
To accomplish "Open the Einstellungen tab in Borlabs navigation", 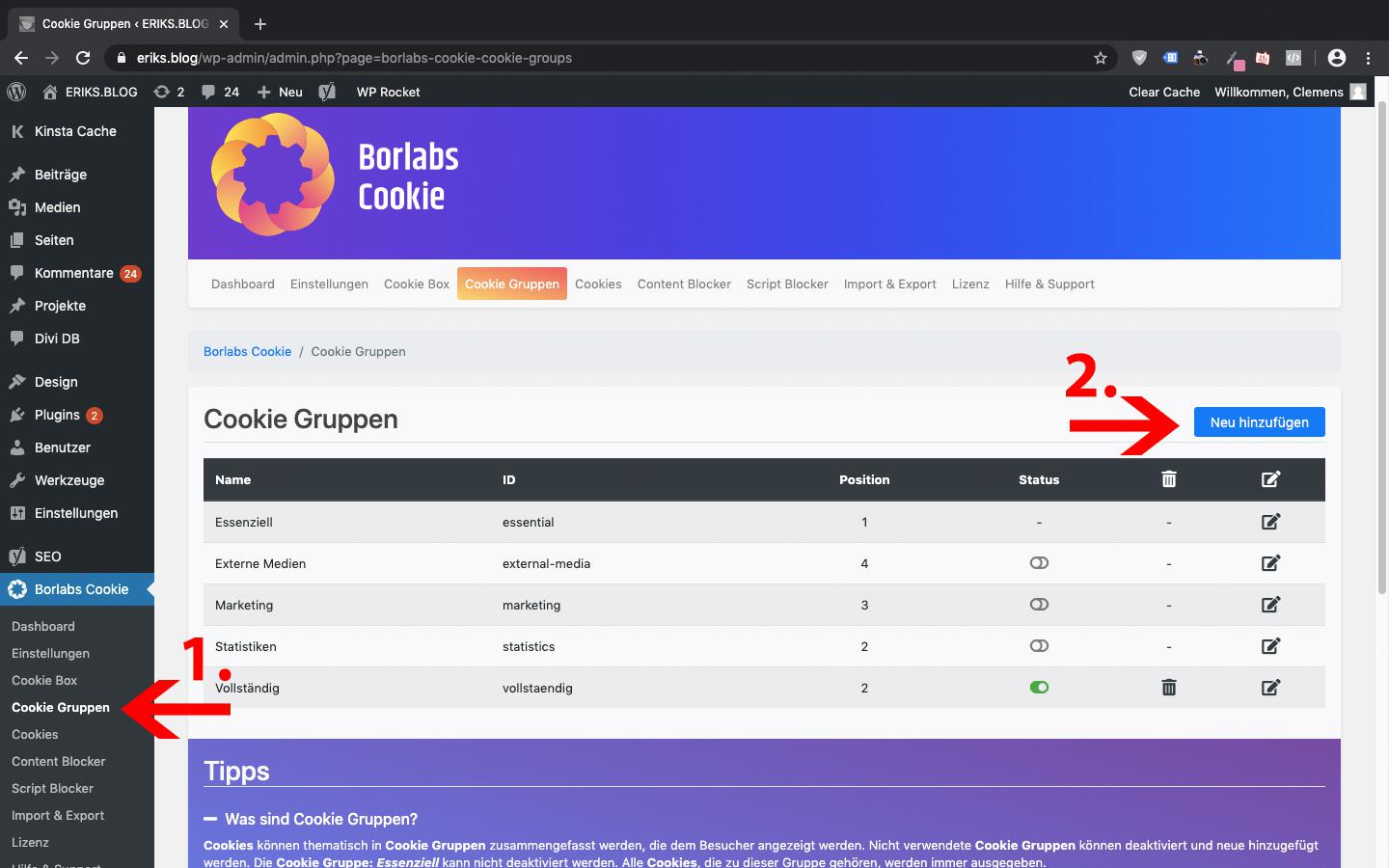I will point(329,284).
